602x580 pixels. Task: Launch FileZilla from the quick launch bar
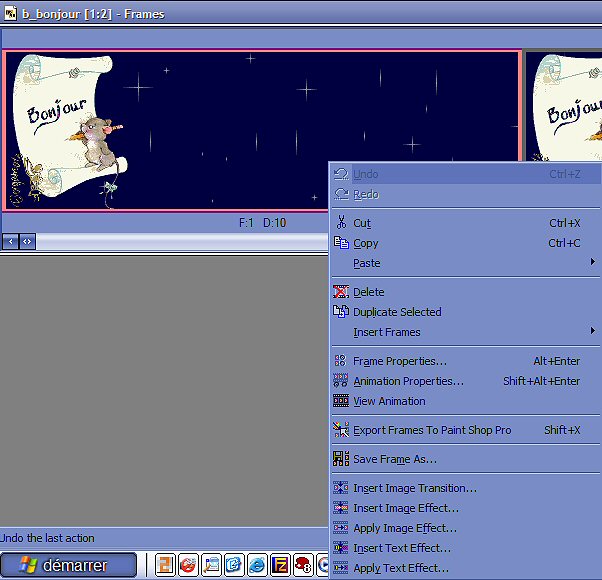[281, 566]
